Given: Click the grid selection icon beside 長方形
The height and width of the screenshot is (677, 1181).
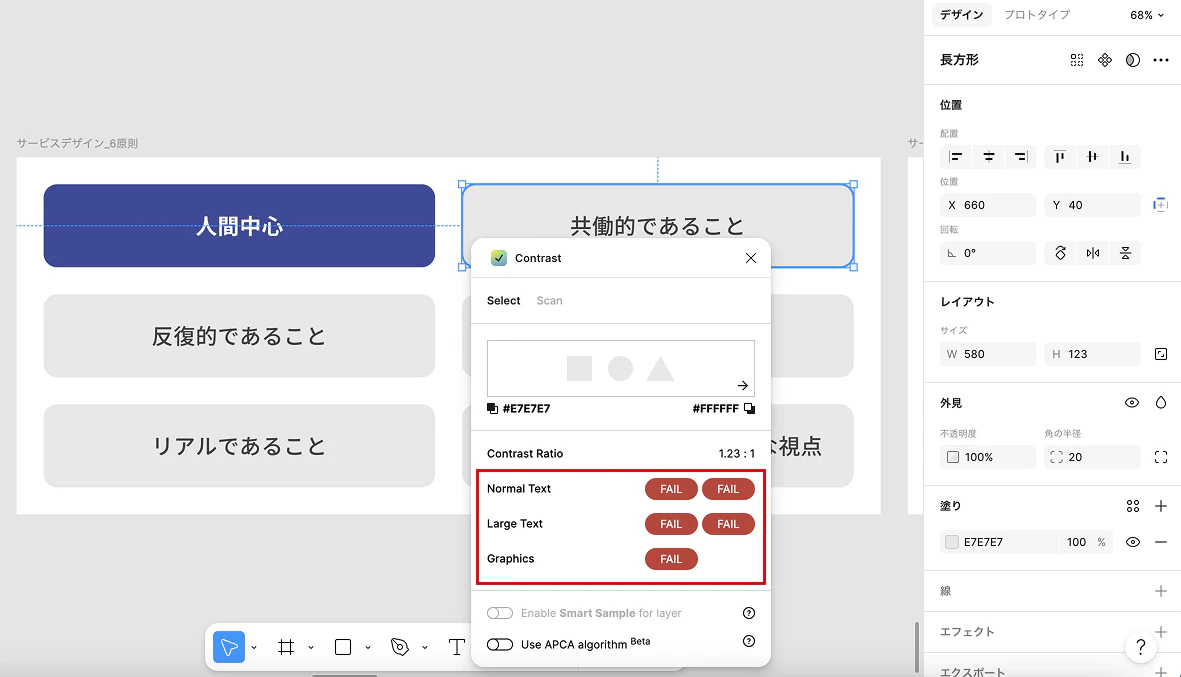Looking at the screenshot, I should 1077,60.
